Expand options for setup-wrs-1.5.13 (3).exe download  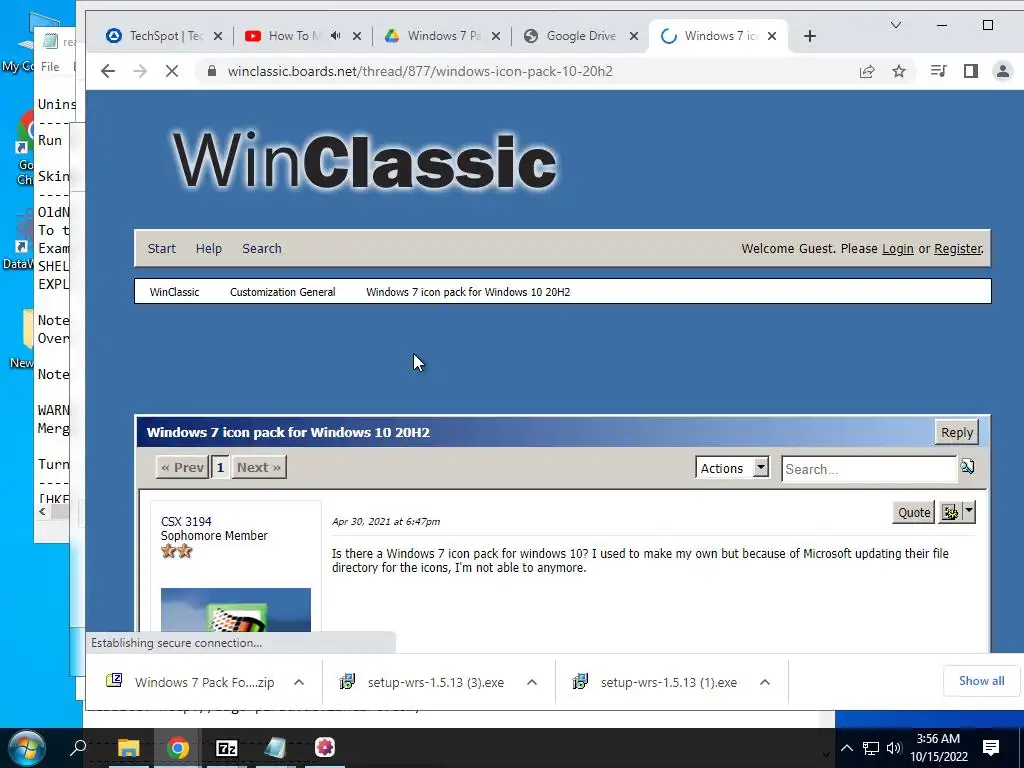click(532, 682)
